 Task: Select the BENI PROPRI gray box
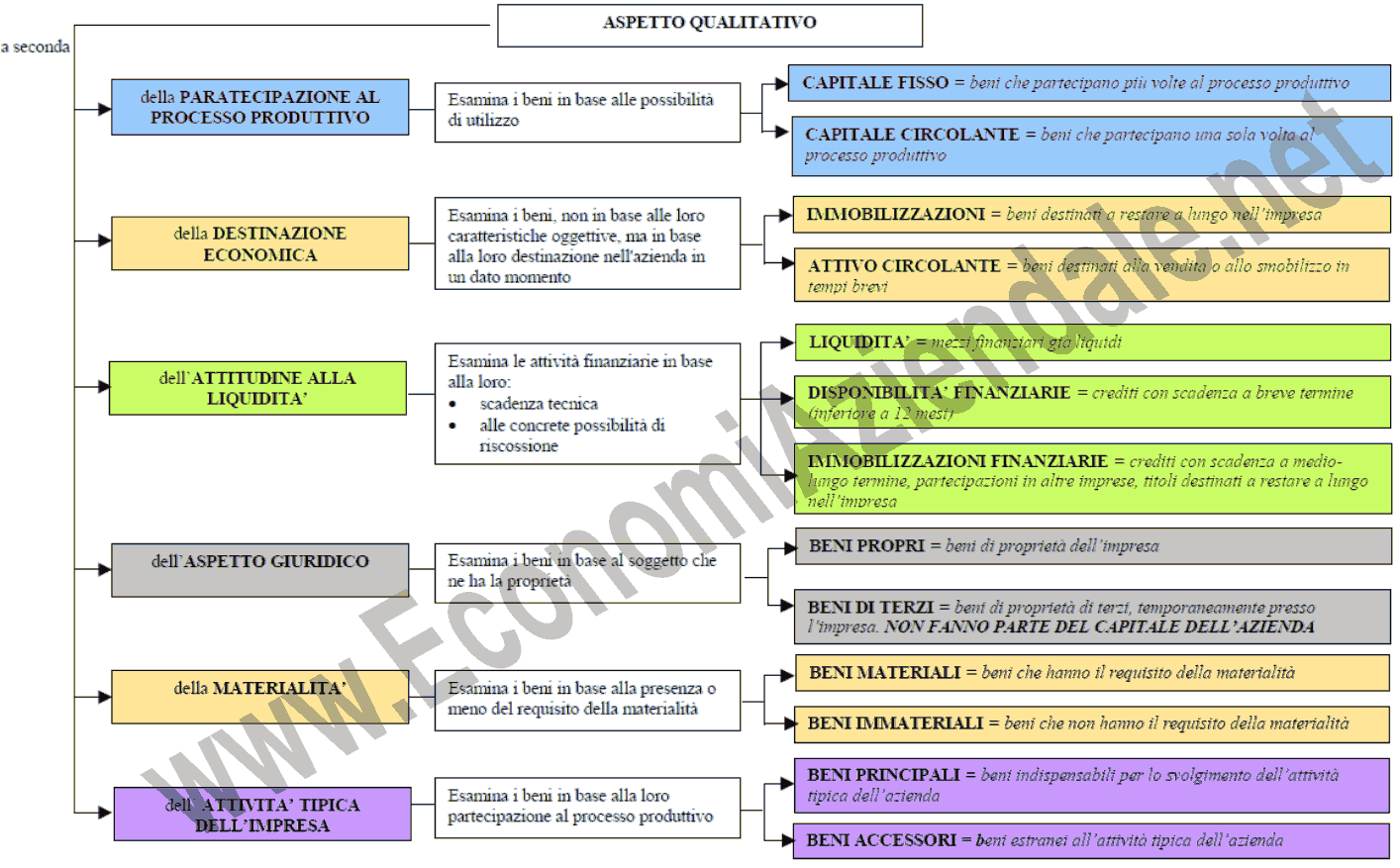1093,546
